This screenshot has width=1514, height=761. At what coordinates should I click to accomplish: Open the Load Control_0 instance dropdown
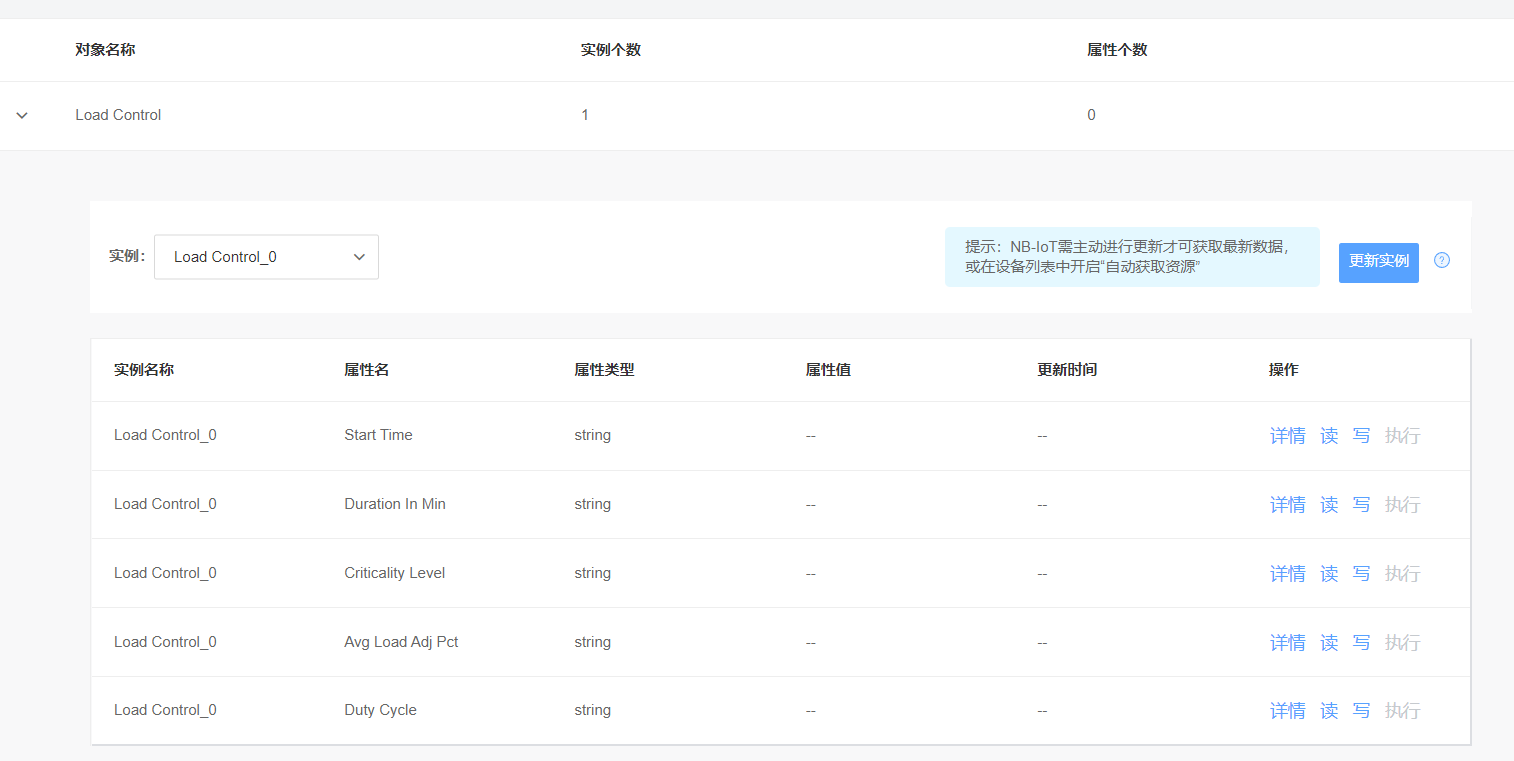pyautogui.click(x=266, y=257)
